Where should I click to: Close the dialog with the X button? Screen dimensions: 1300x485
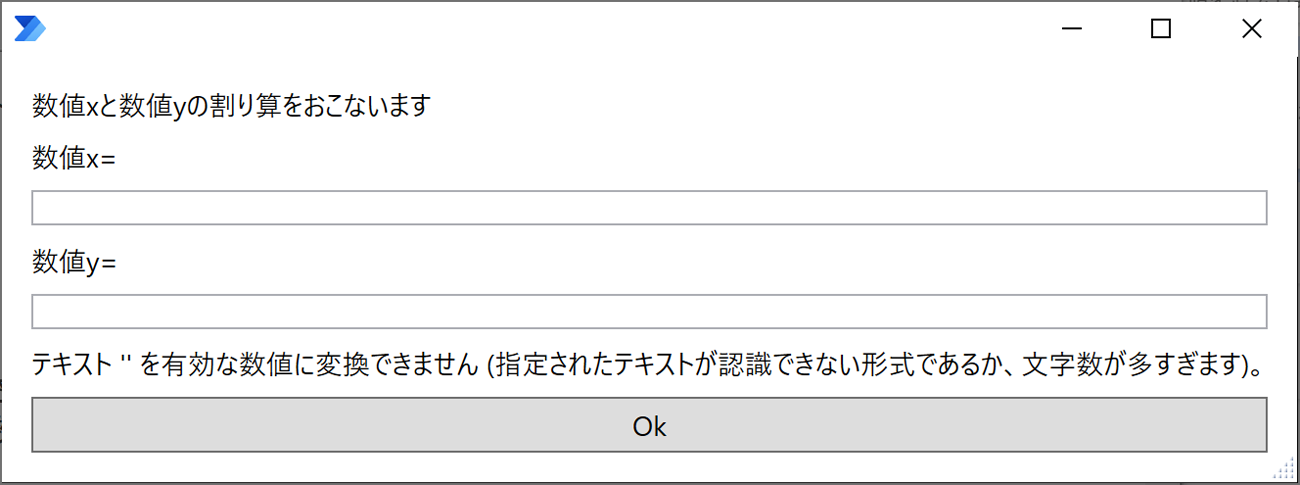pos(1251,29)
